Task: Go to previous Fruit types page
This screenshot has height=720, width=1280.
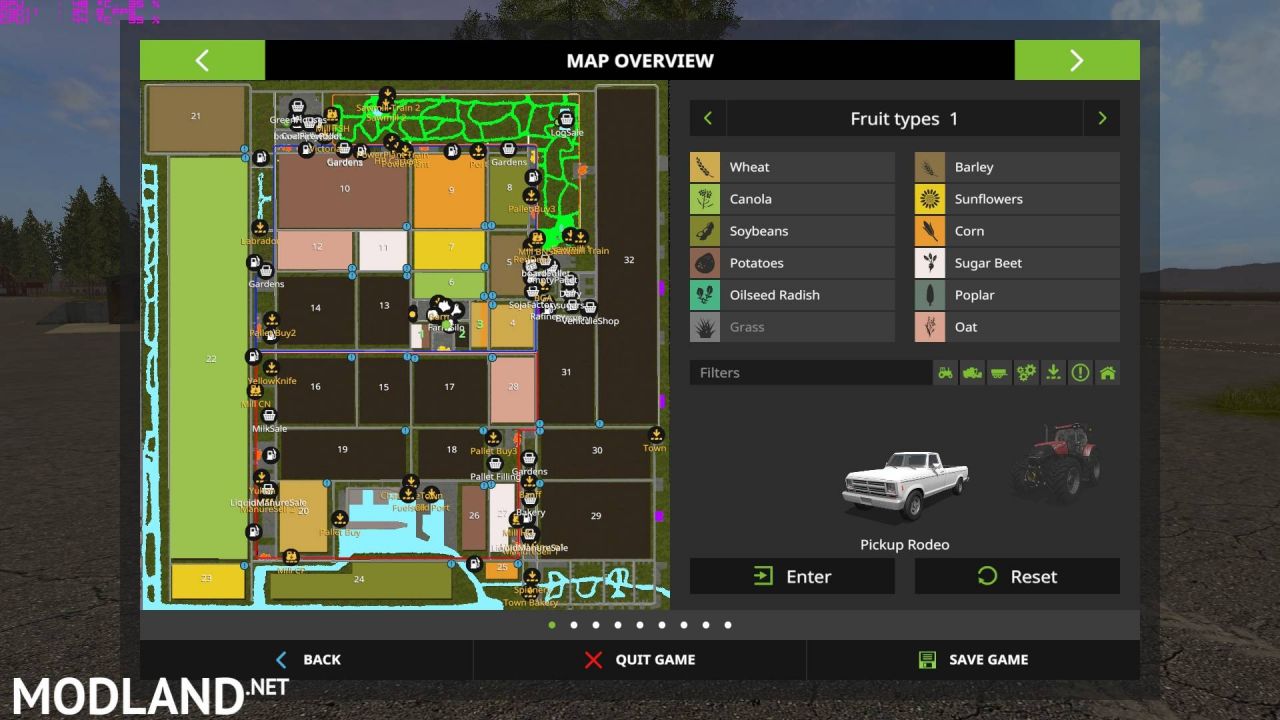Action: (x=708, y=118)
